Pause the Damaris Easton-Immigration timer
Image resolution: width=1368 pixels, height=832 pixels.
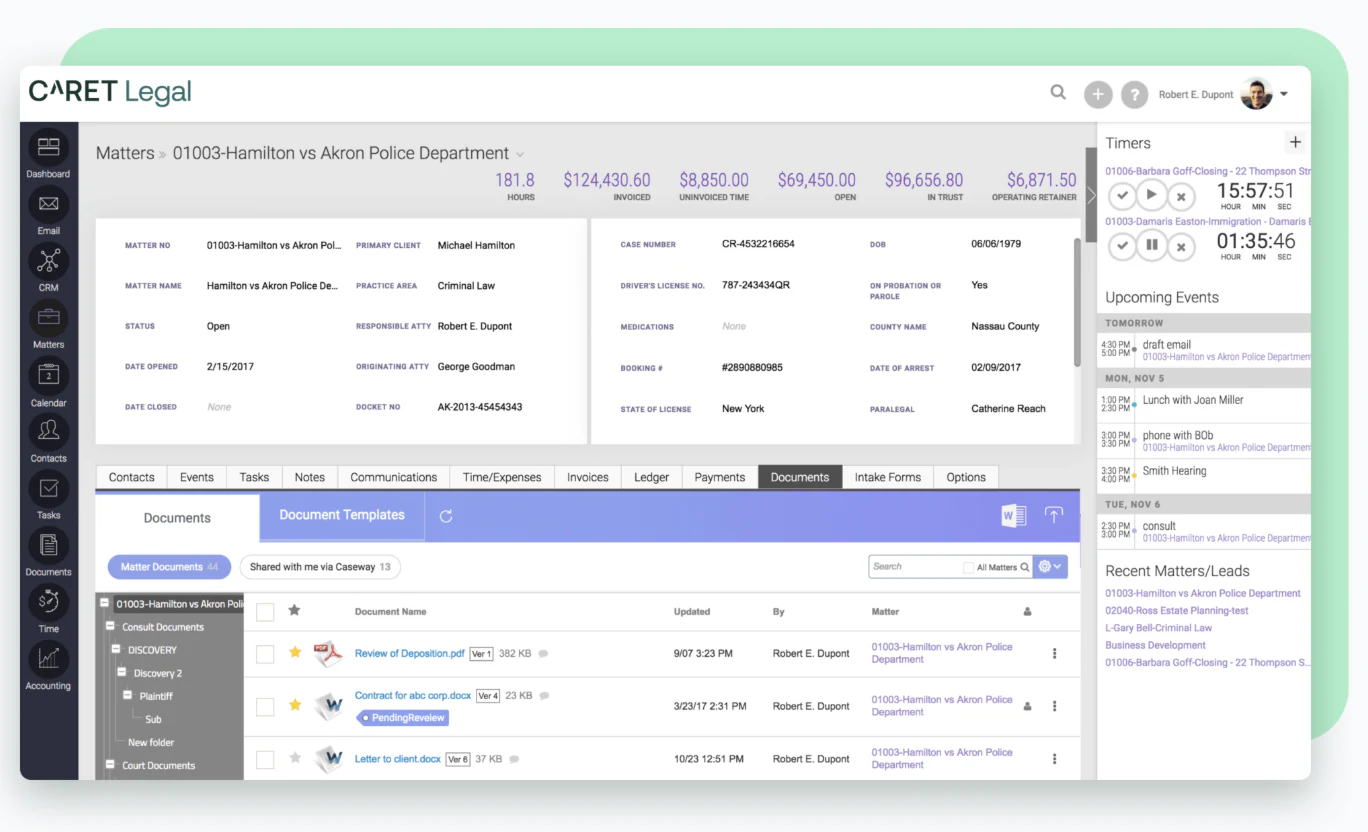pyautogui.click(x=1152, y=245)
